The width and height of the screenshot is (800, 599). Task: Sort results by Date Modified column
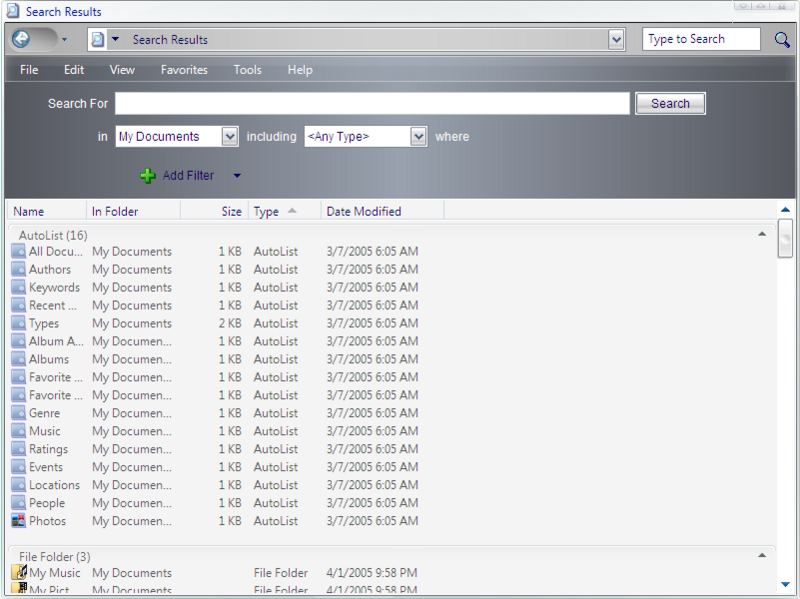coord(363,211)
